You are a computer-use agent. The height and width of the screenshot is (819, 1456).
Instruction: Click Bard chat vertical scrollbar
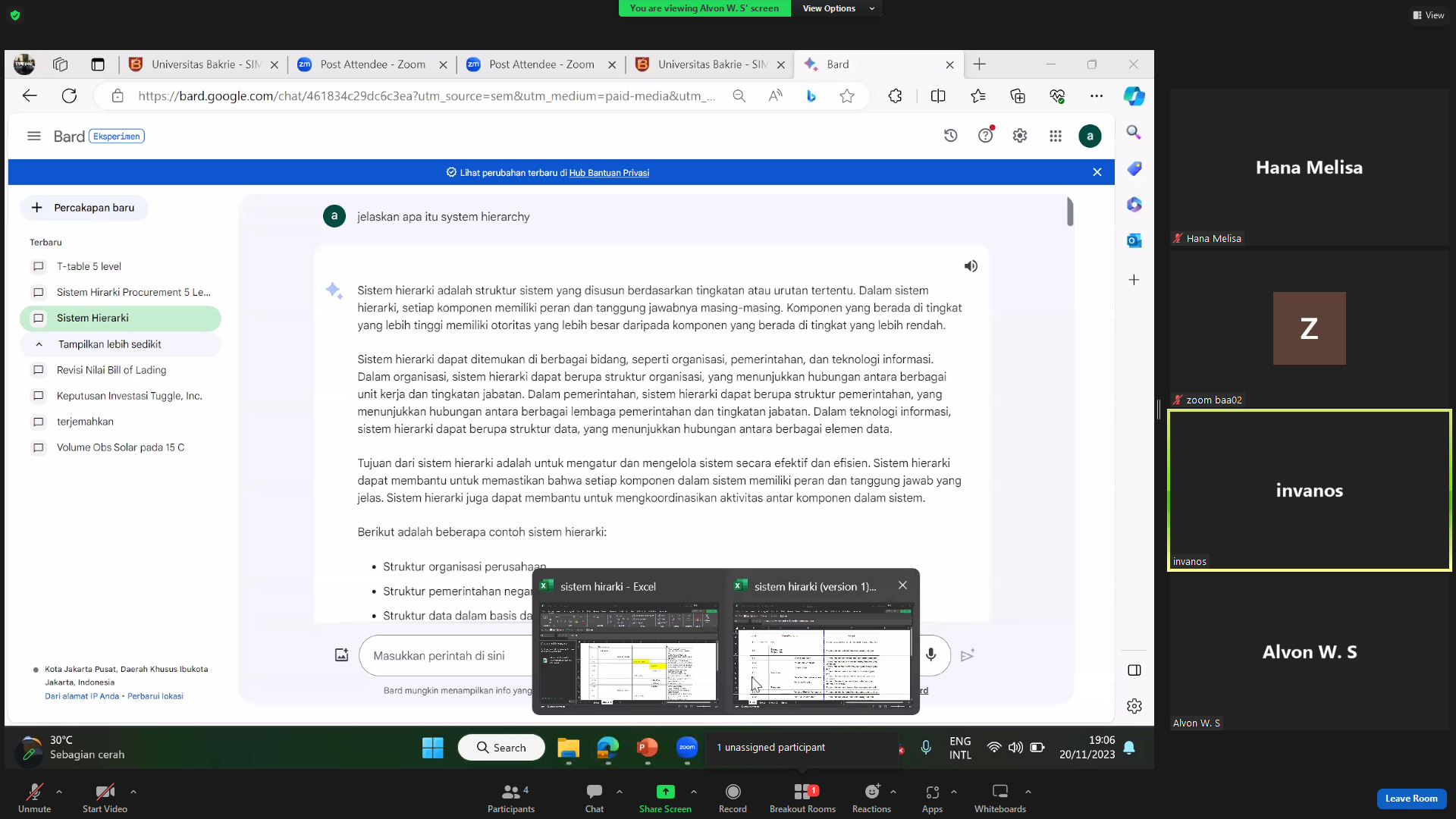(1070, 212)
